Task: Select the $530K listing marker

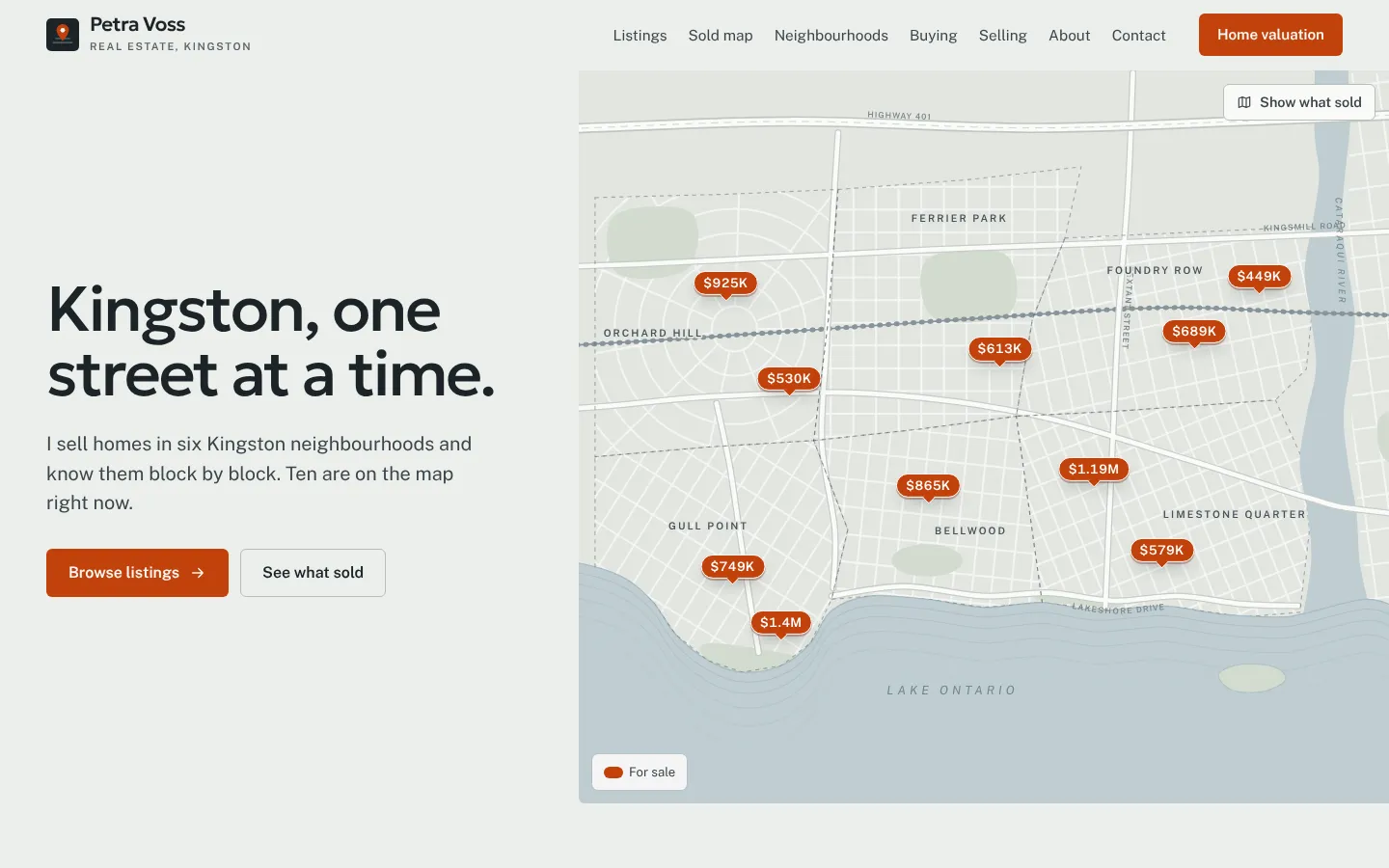Action: [x=789, y=379]
